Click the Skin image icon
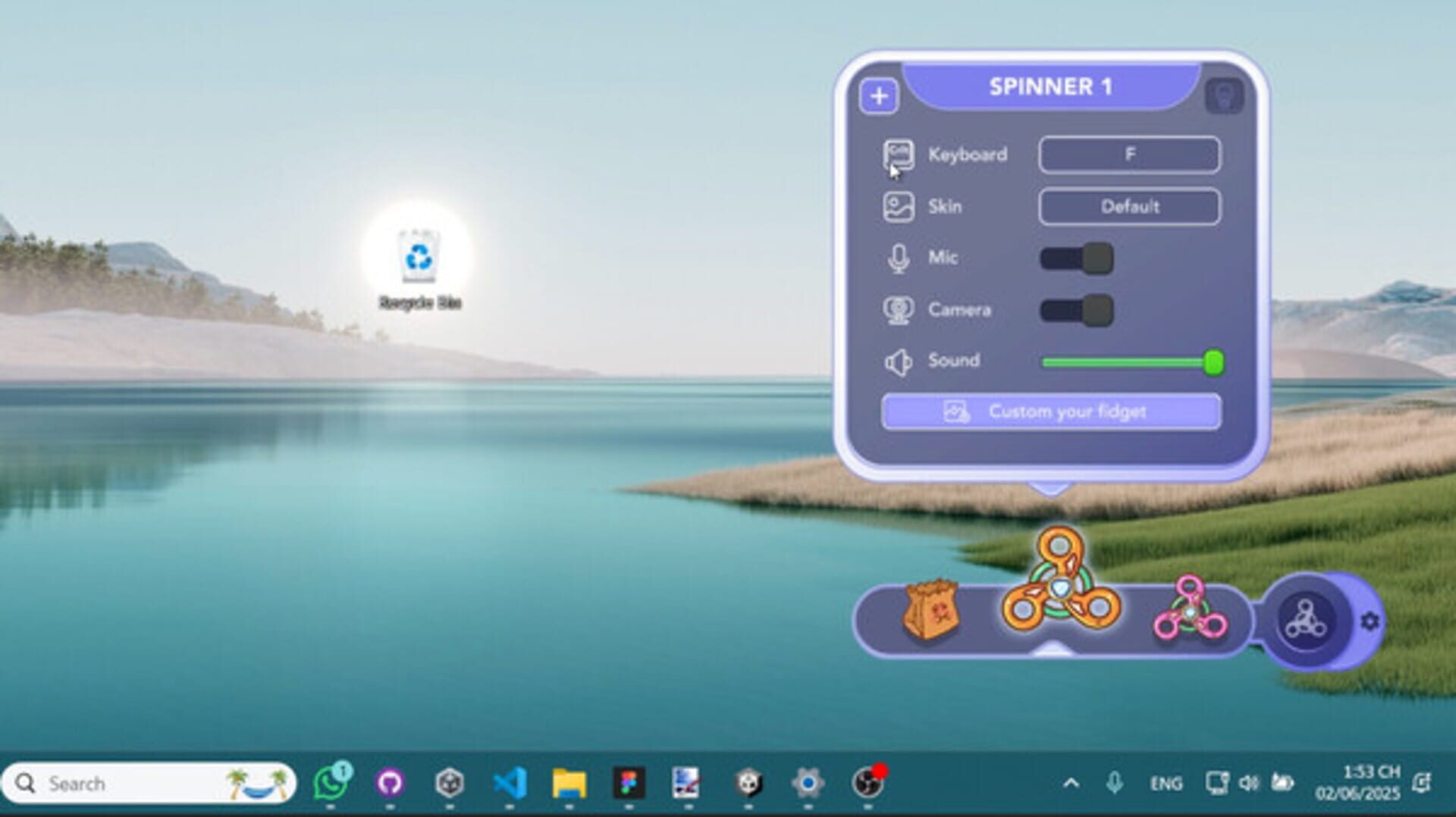The image size is (1456, 817). [899, 206]
